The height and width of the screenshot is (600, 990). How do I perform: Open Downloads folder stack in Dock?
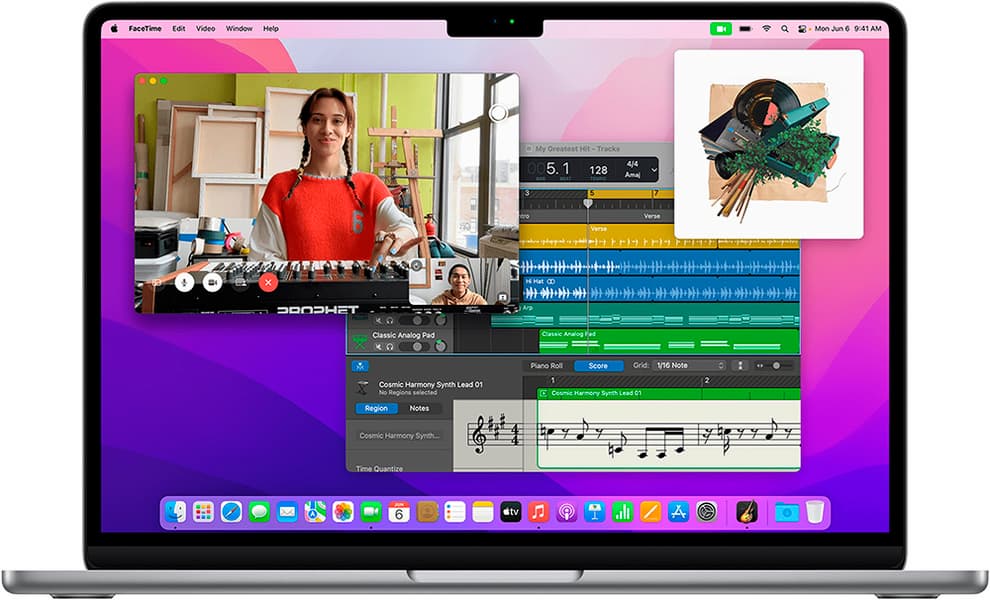click(x=786, y=512)
